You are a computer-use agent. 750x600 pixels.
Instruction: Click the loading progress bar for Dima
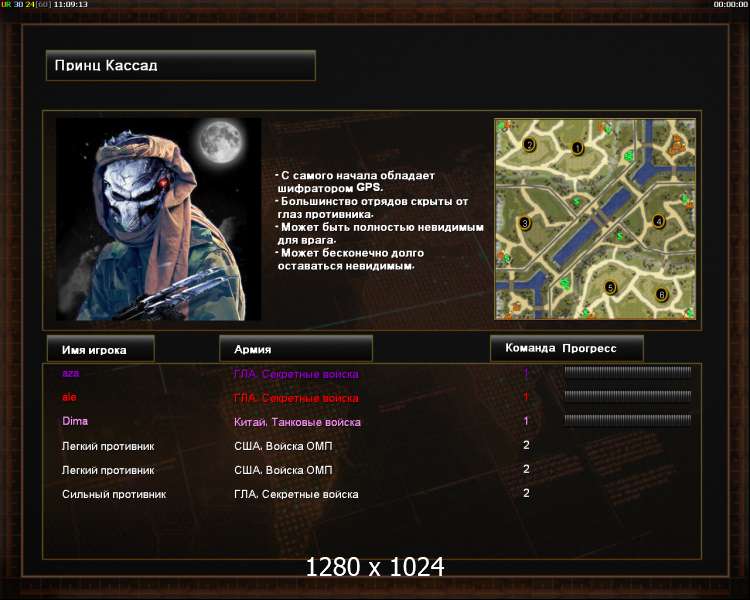[x=628, y=420]
